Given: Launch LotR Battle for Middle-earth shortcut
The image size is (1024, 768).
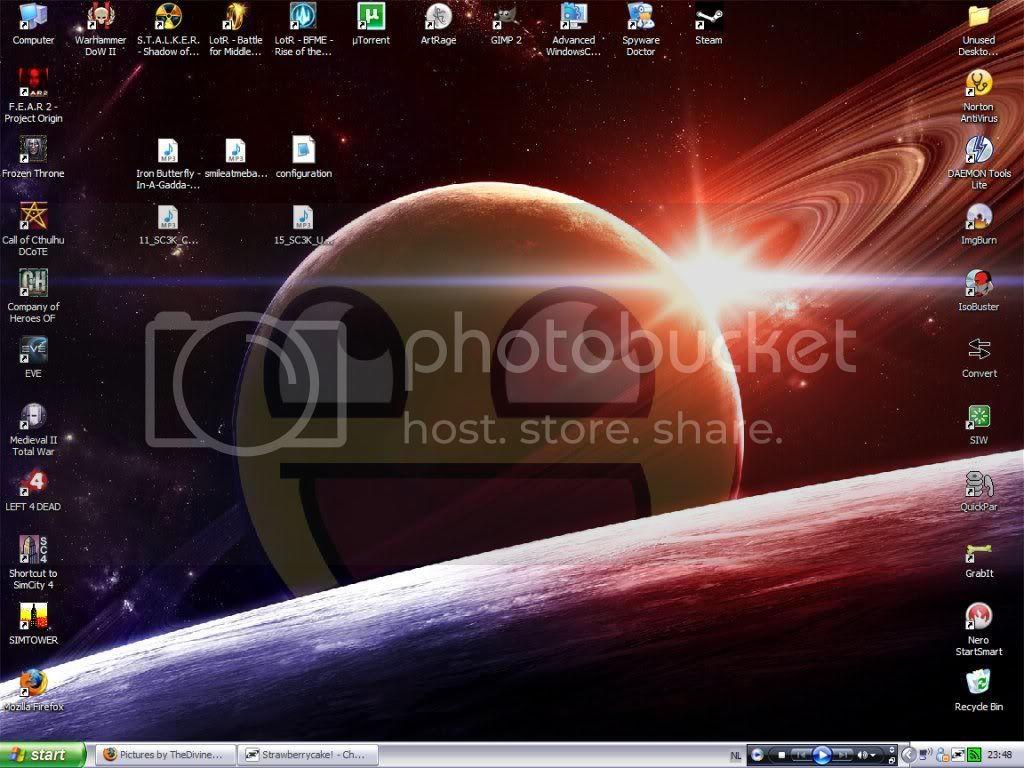Looking at the screenshot, I should click(x=235, y=29).
